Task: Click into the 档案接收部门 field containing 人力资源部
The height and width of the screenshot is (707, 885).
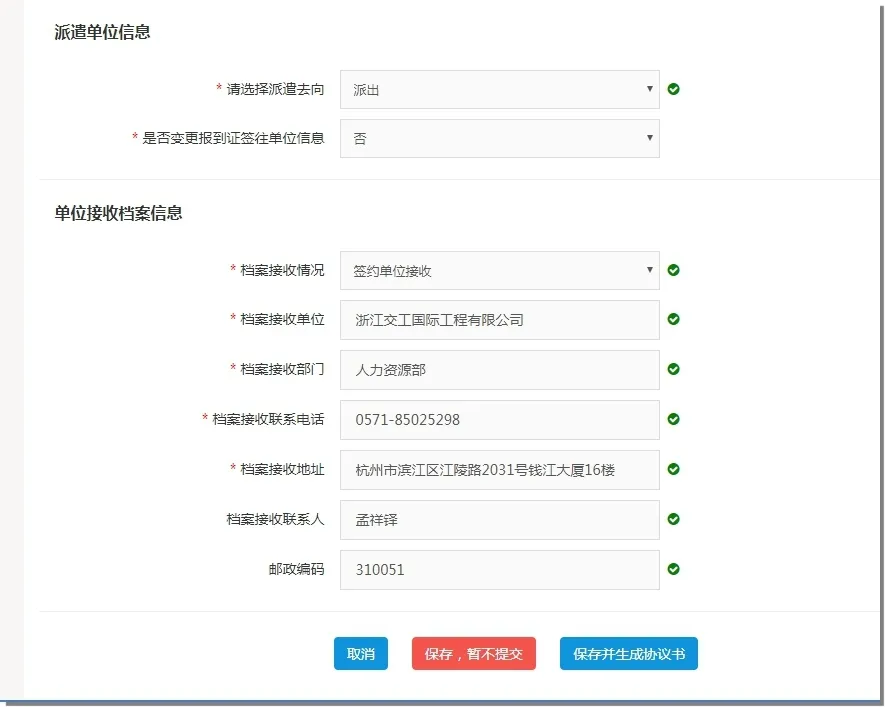Action: [499, 370]
